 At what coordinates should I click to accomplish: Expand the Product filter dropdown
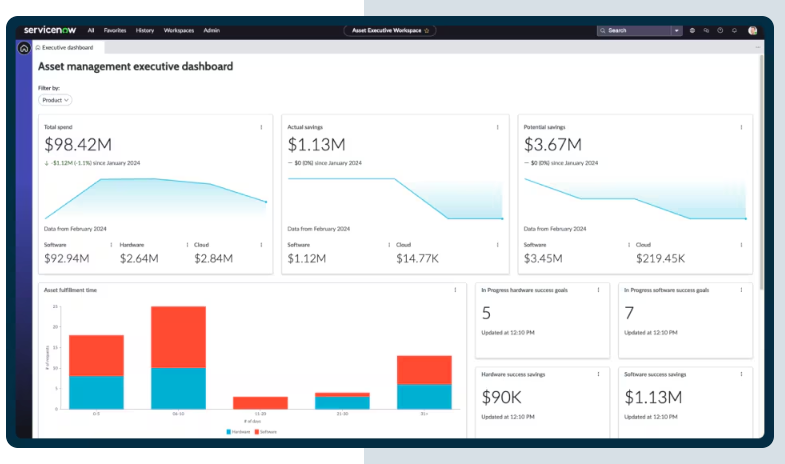[x=55, y=100]
